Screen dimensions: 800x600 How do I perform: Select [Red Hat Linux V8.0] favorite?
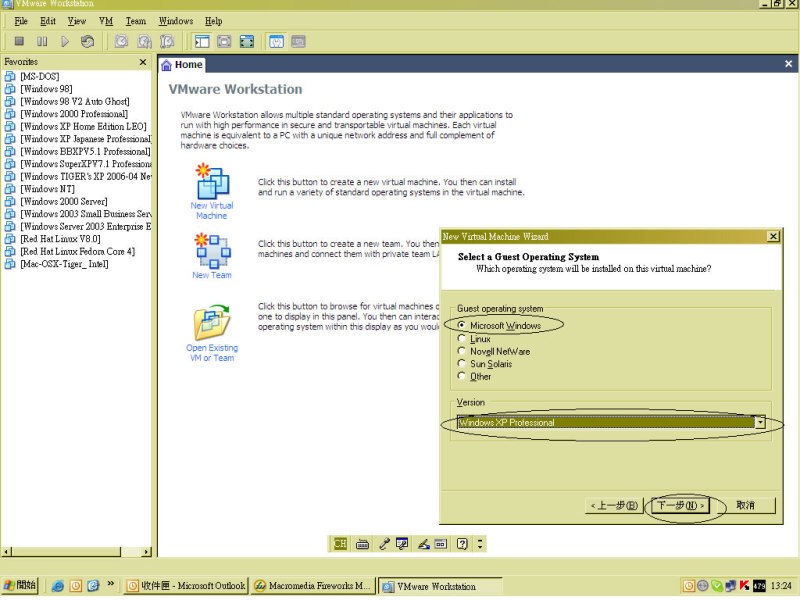click(60, 239)
